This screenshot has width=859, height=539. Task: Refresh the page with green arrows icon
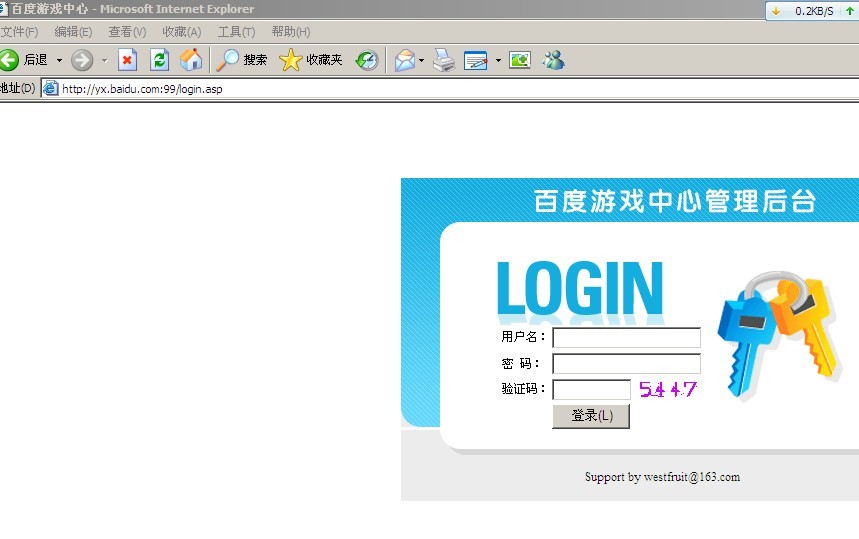click(159, 60)
